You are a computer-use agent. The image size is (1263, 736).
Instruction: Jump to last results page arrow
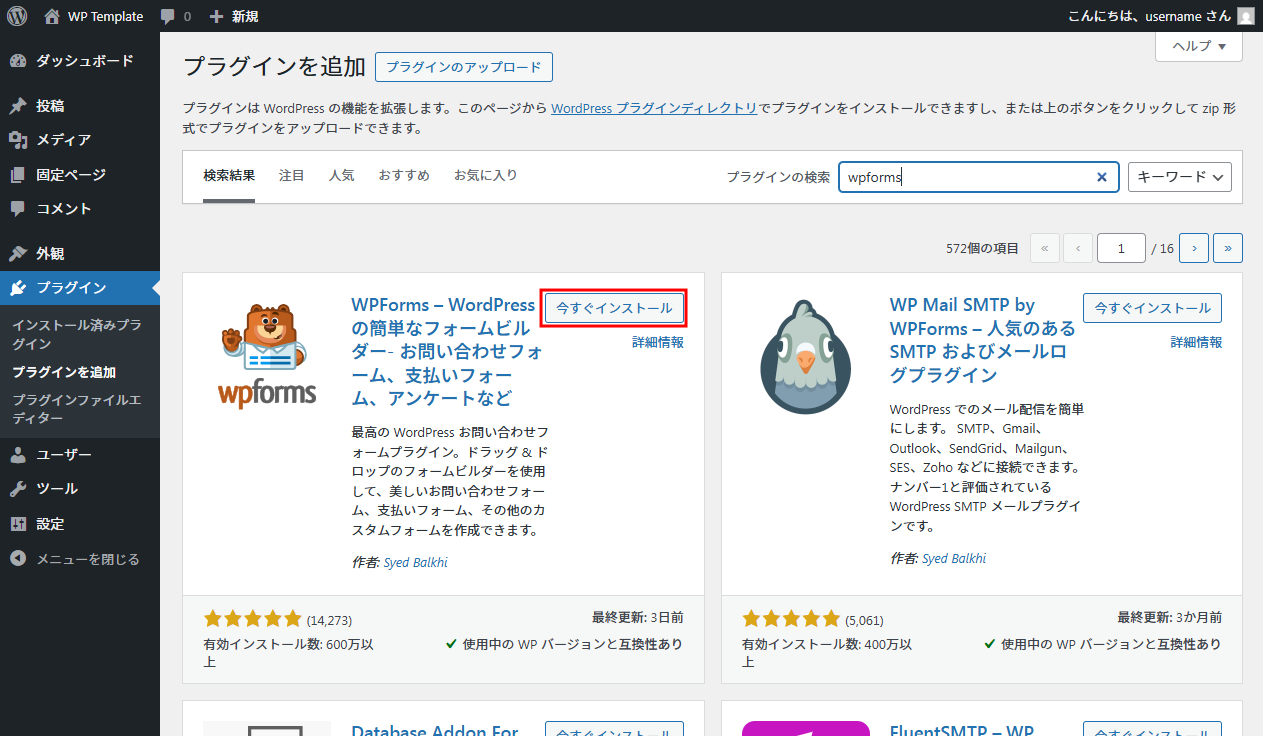[x=1228, y=248]
